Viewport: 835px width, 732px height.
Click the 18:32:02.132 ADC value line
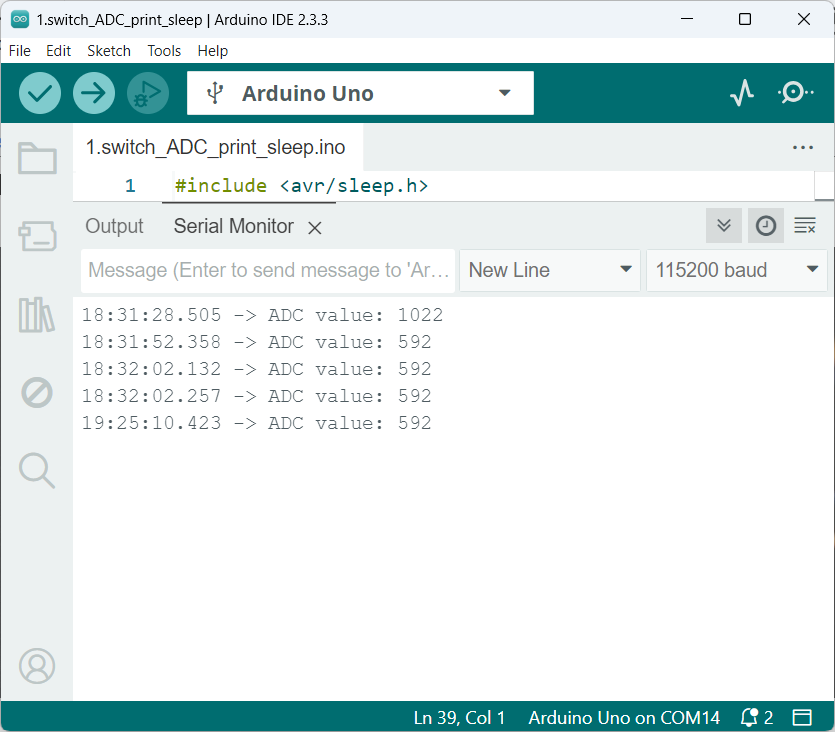coord(256,369)
